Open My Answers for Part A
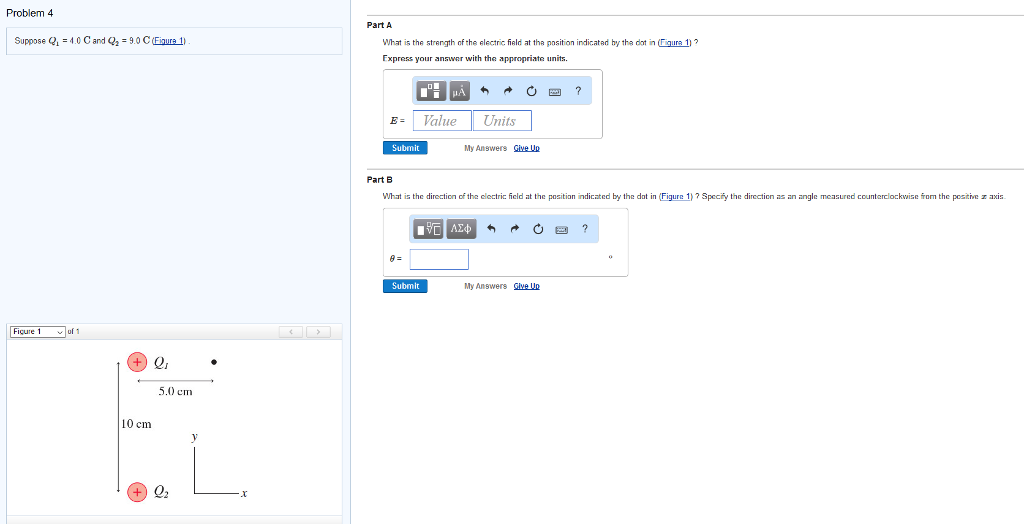Image resolution: width=1024 pixels, height=524 pixels. [x=485, y=148]
